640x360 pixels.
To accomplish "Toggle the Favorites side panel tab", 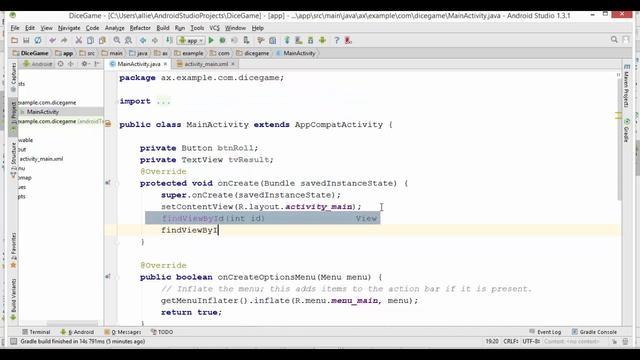I will [x=13, y=250].
